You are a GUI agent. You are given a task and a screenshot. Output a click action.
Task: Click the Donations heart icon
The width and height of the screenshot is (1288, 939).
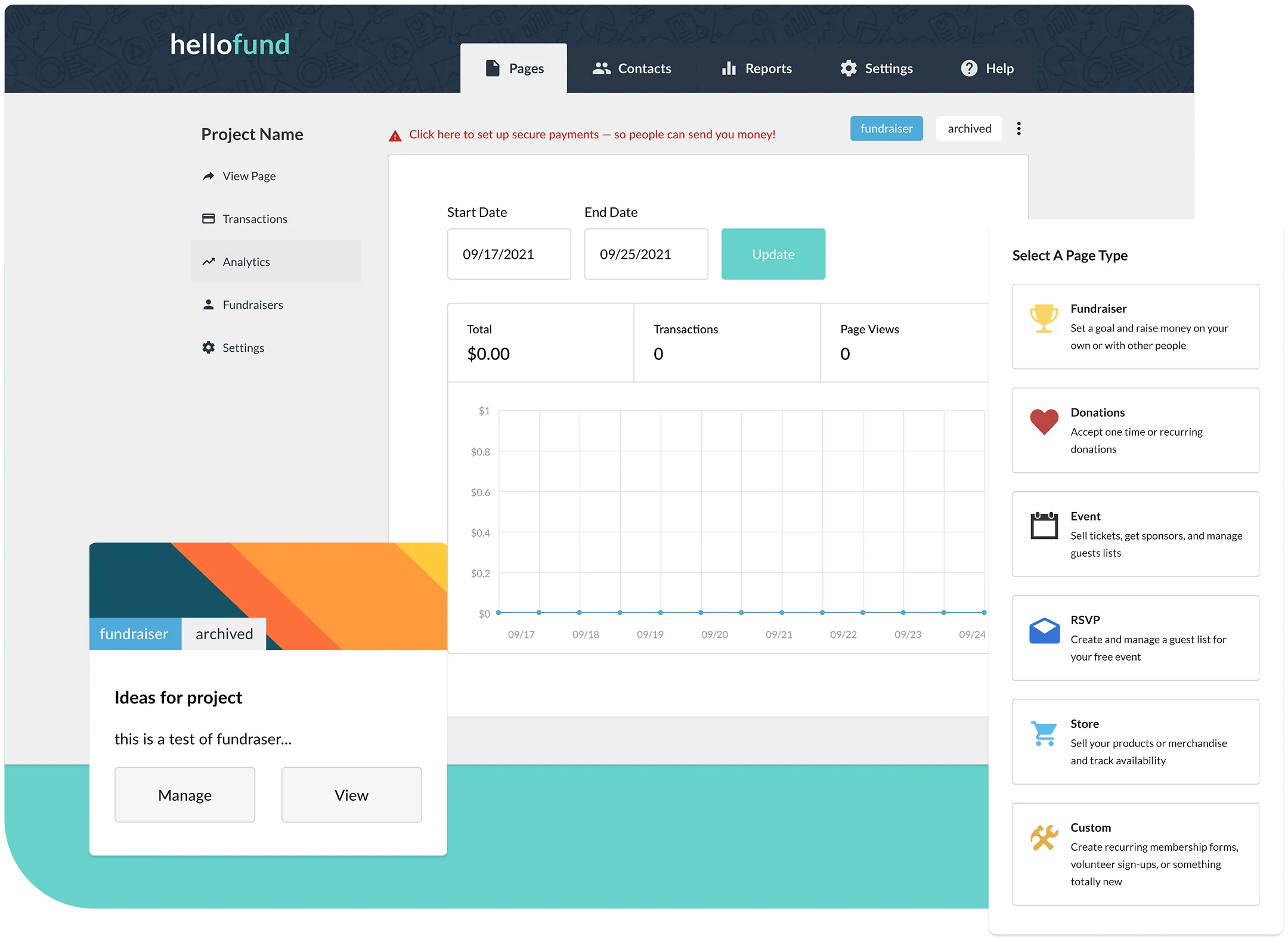coord(1044,422)
